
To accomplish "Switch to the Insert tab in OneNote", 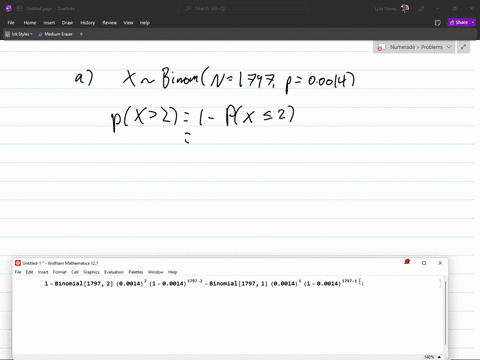I will (x=49, y=23).
